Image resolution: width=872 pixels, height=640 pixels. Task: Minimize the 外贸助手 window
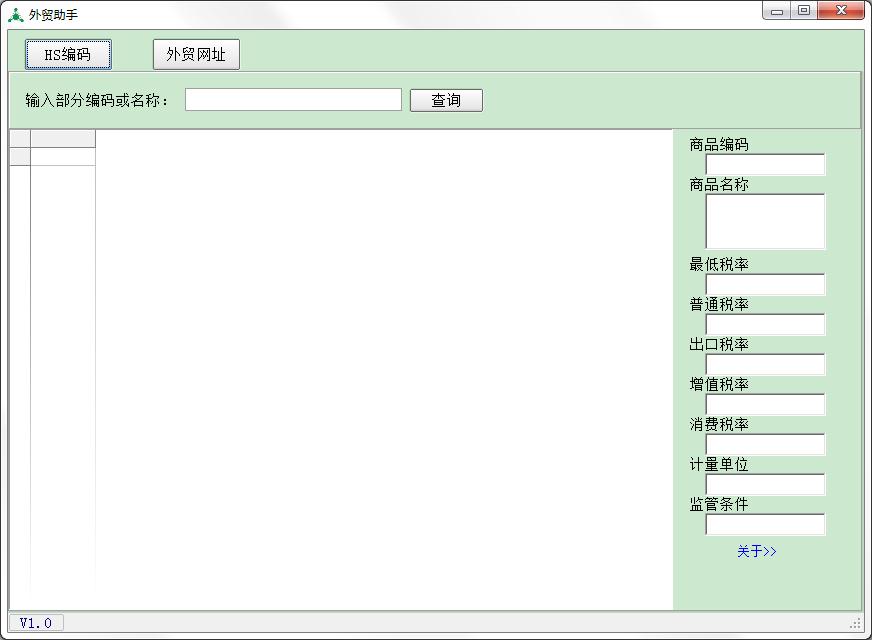pos(777,11)
